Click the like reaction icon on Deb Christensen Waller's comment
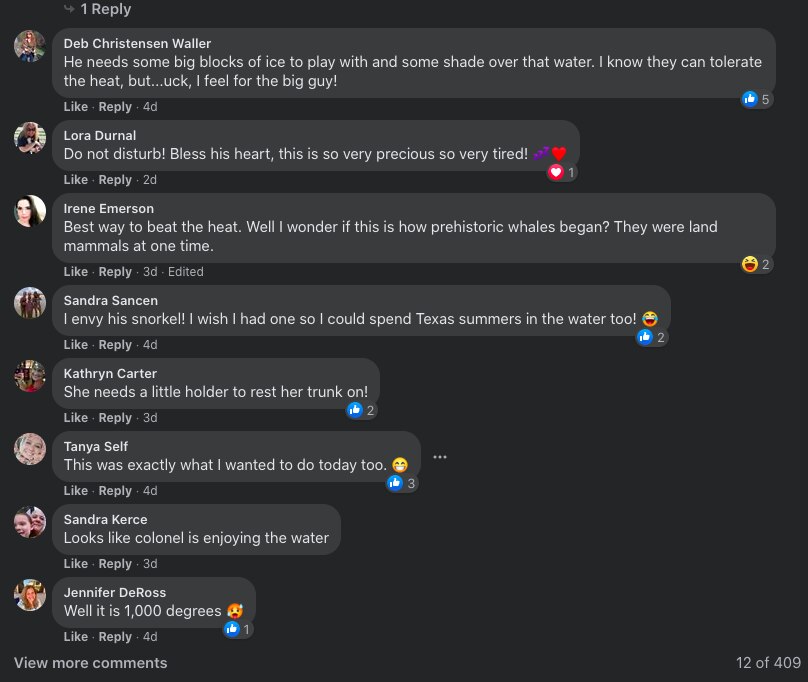 click(750, 99)
